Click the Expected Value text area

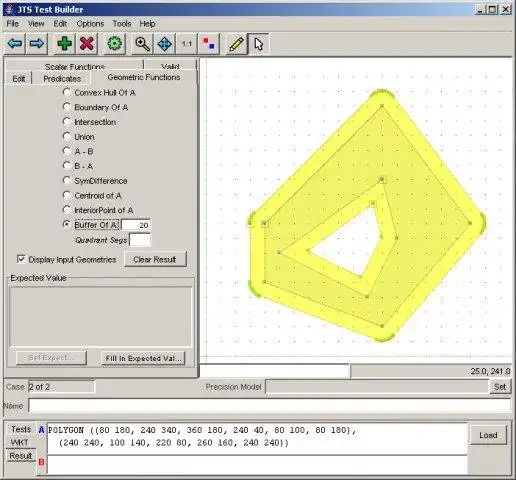point(101,317)
